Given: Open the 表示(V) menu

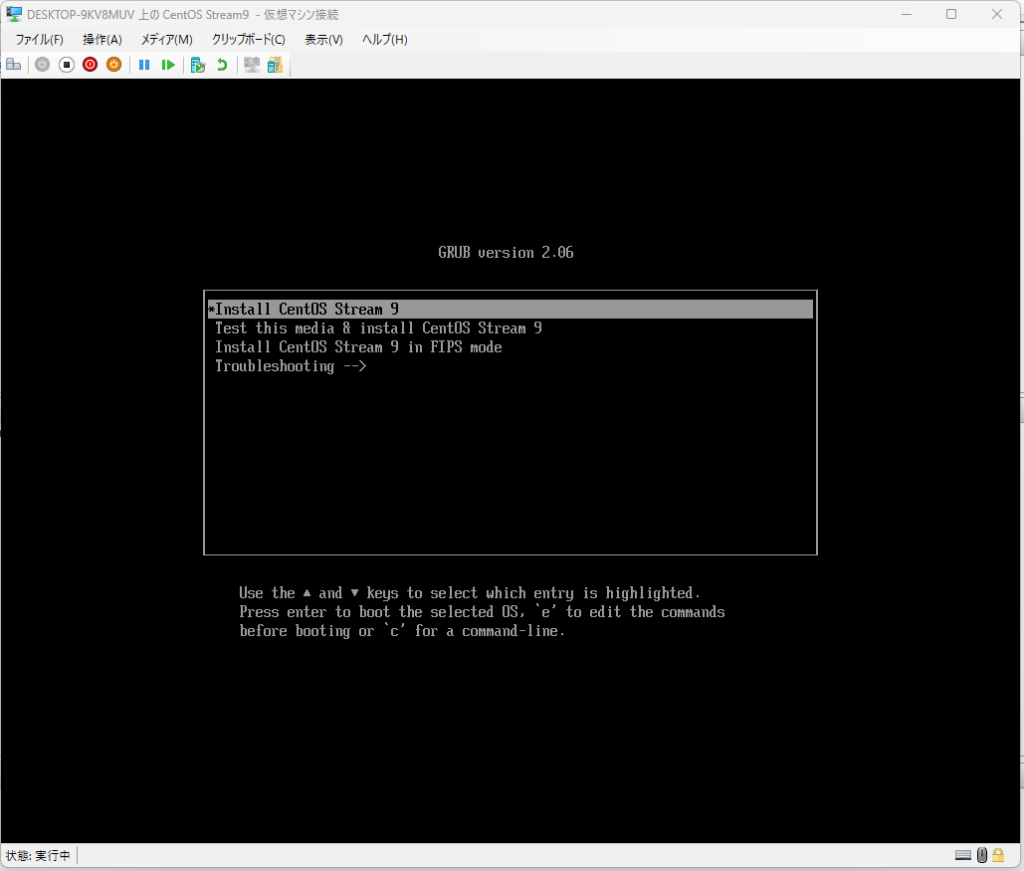Looking at the screenshot, I should pos(323,39).
